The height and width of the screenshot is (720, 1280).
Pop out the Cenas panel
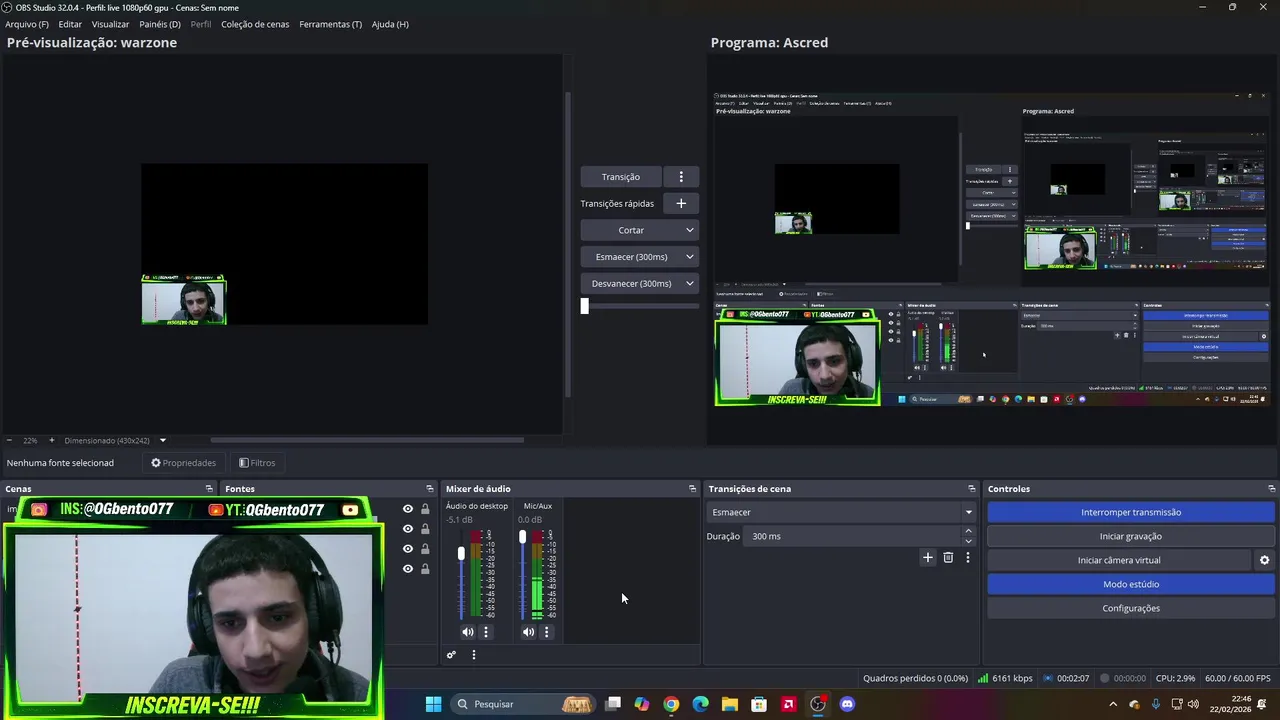tap(209, 489)
